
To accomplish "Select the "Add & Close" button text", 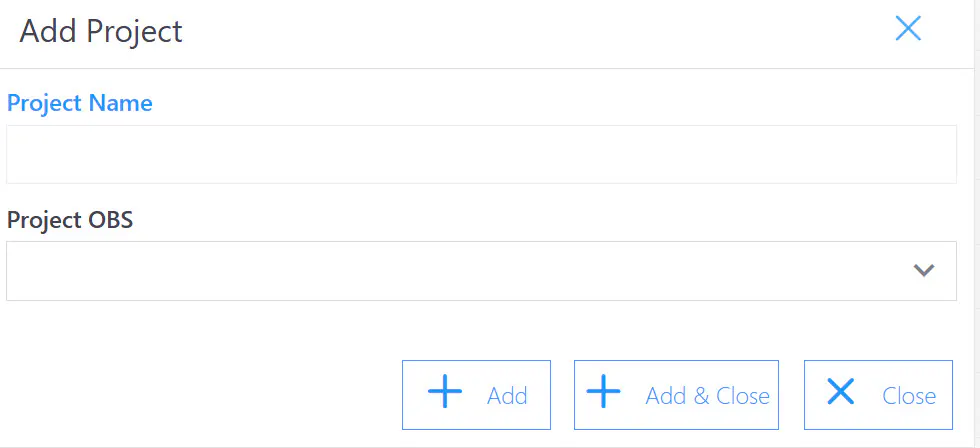I will pos(708,396).
